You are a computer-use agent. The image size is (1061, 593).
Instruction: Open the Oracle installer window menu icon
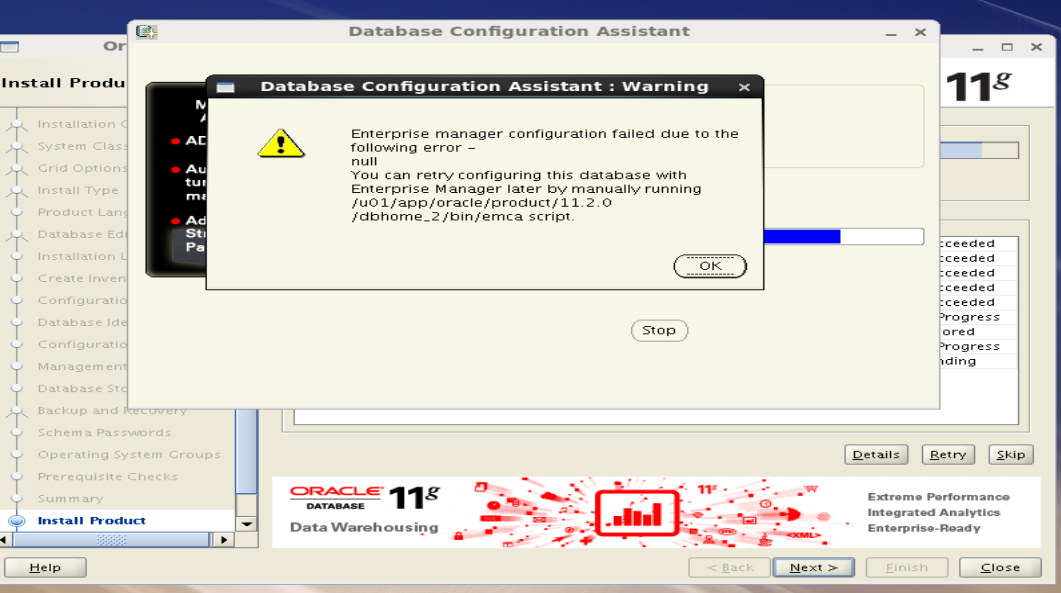coord(9,47)
